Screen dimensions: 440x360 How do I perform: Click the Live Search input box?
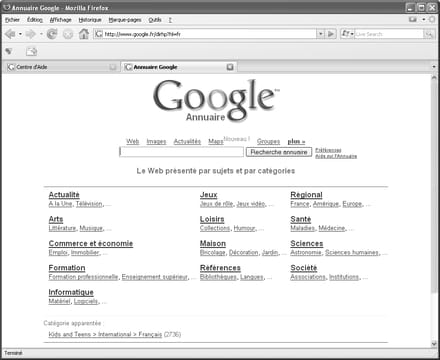click(x=389, y=34)
